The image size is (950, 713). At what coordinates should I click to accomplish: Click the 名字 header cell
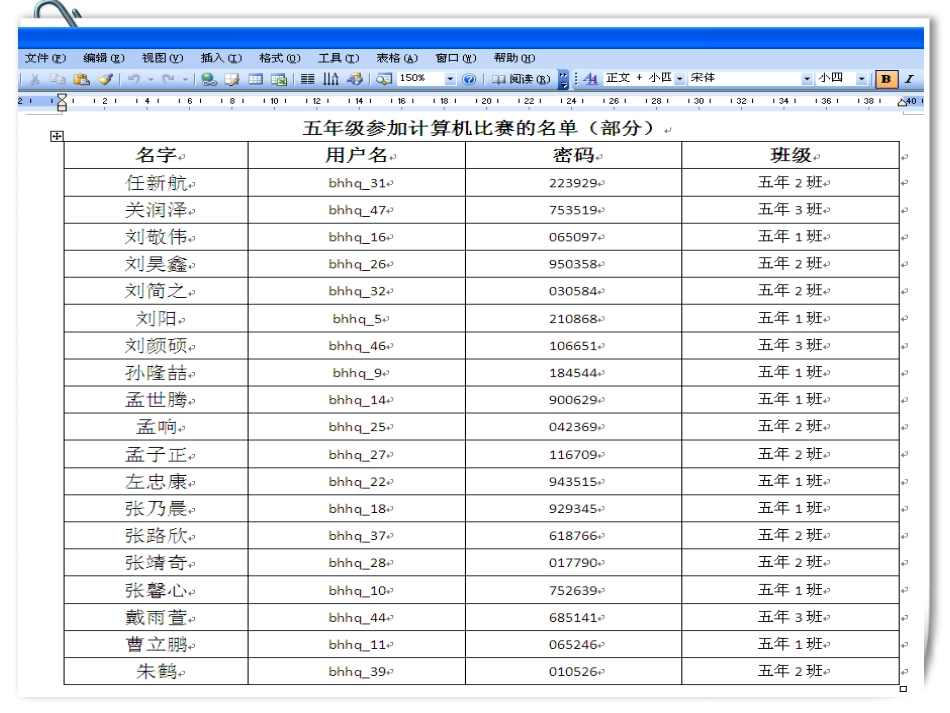pyautogui.click(x=156, y=155)
